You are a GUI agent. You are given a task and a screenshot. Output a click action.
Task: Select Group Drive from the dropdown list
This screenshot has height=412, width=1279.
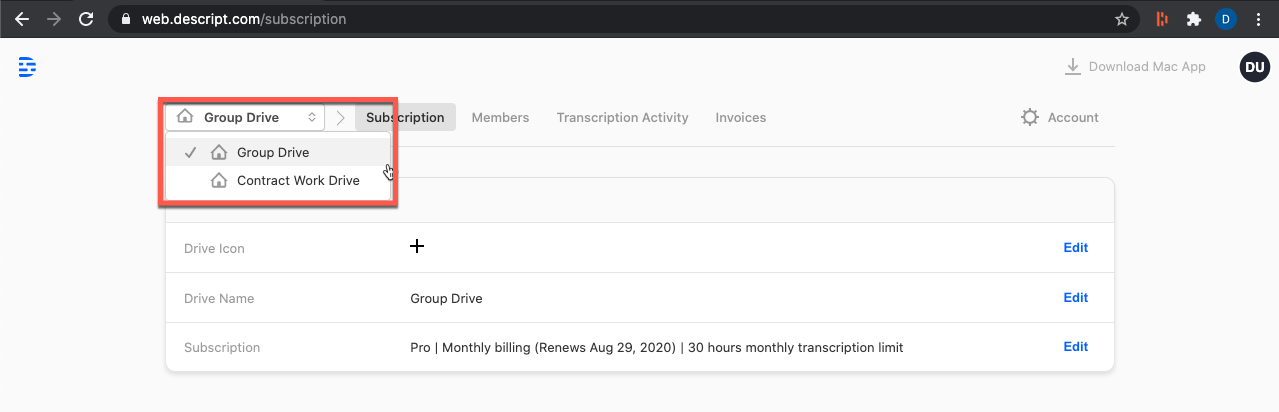[277, 152]
